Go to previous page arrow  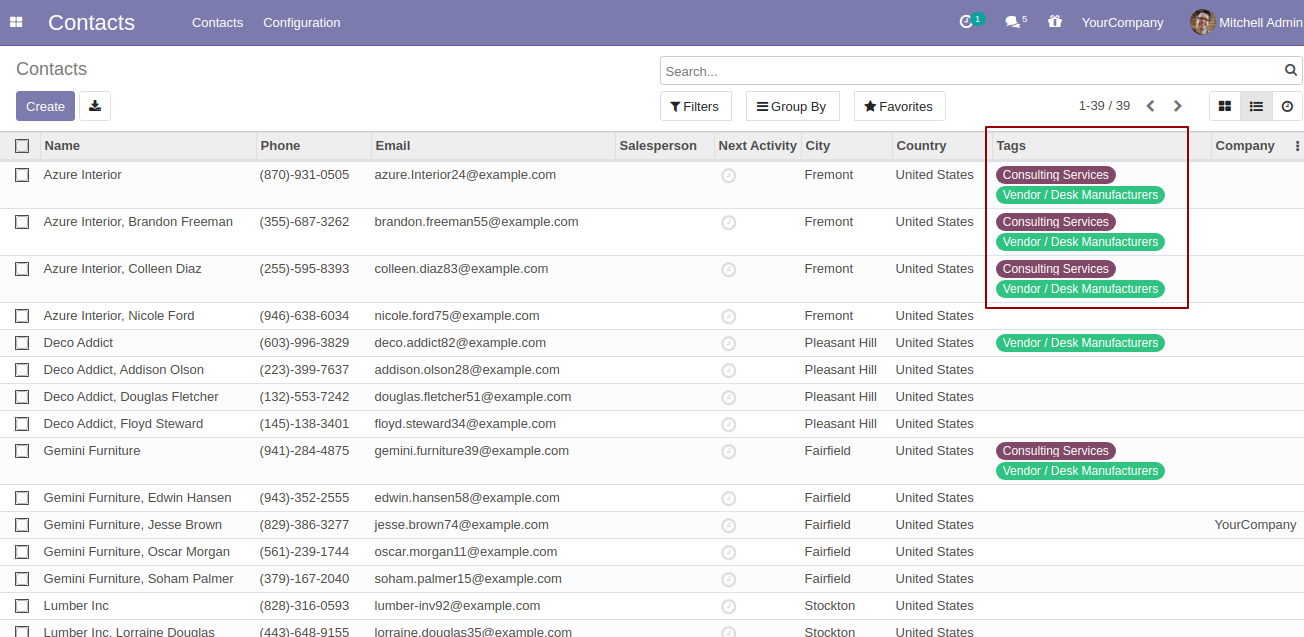point(1151,106)
